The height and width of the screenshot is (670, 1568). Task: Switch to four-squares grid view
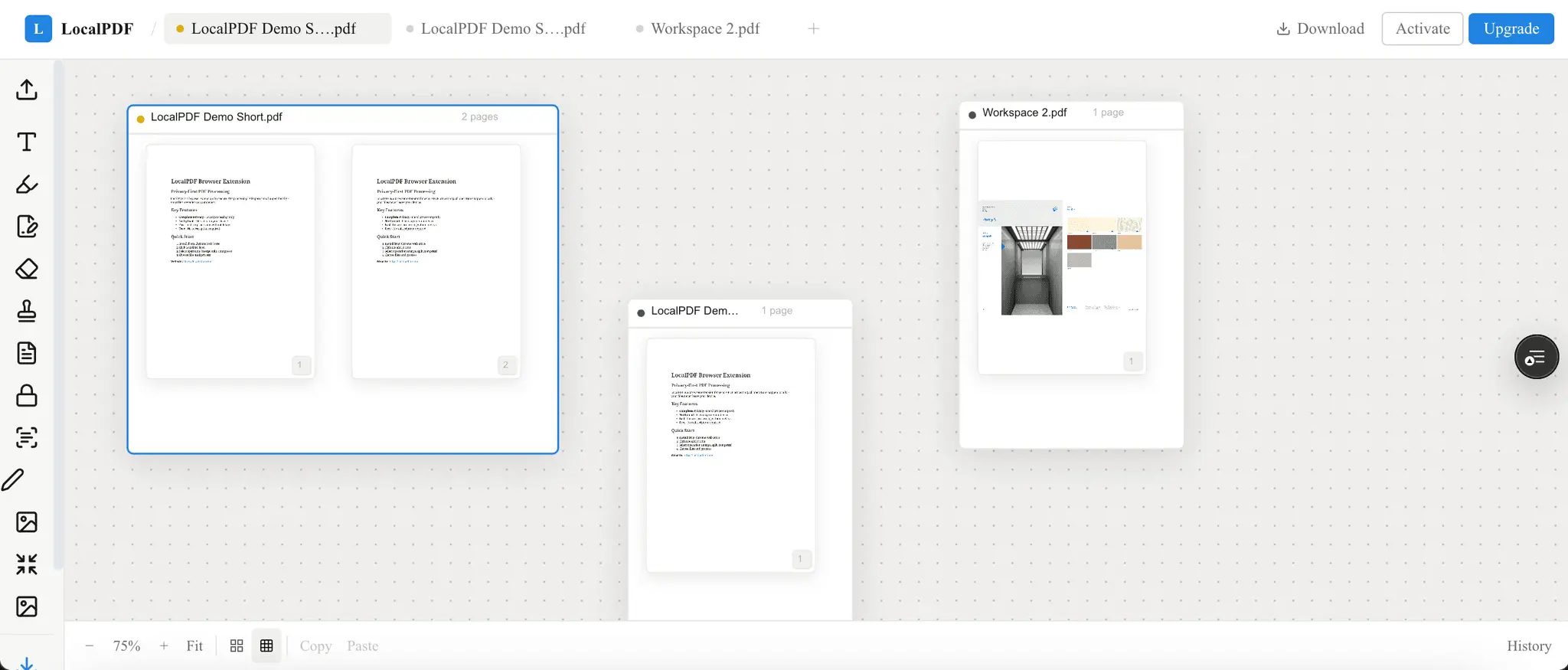coord(237,645)
